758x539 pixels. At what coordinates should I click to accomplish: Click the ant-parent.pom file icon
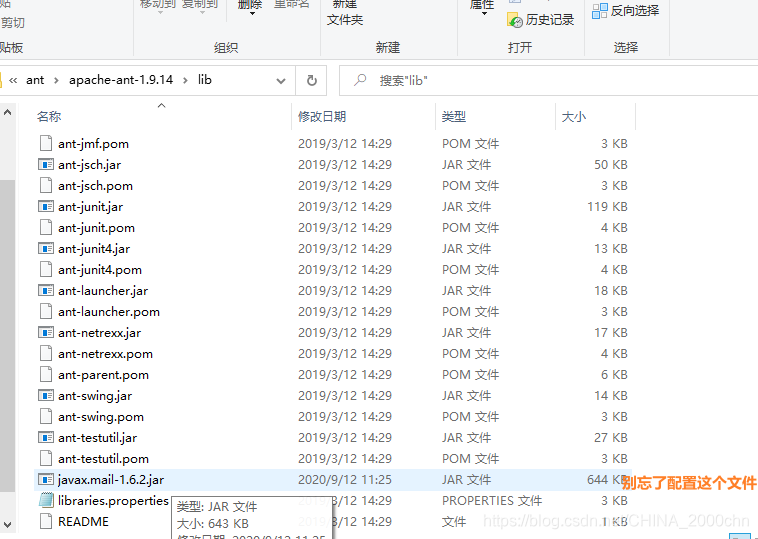(46, 375)
